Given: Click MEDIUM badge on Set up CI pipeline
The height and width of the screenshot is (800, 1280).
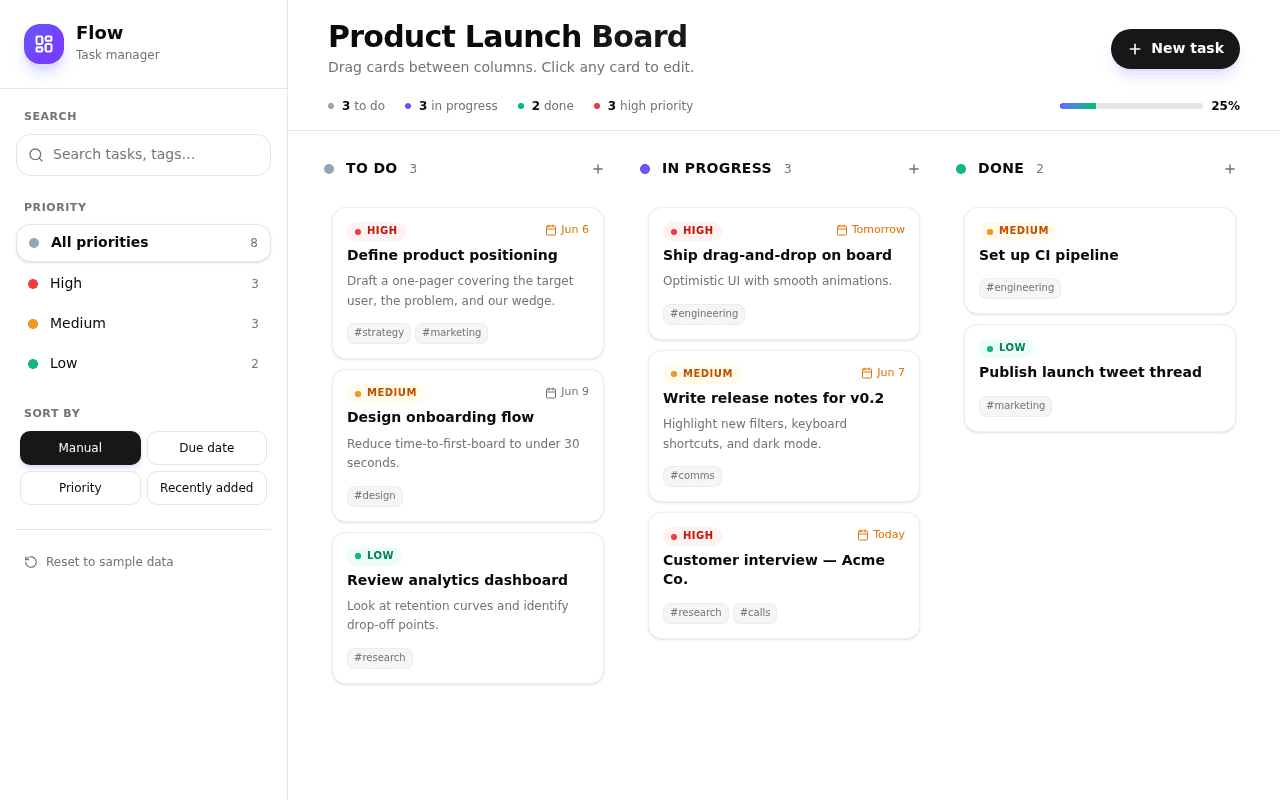Looking at the screenshot, I should (x=1018, y=231).
